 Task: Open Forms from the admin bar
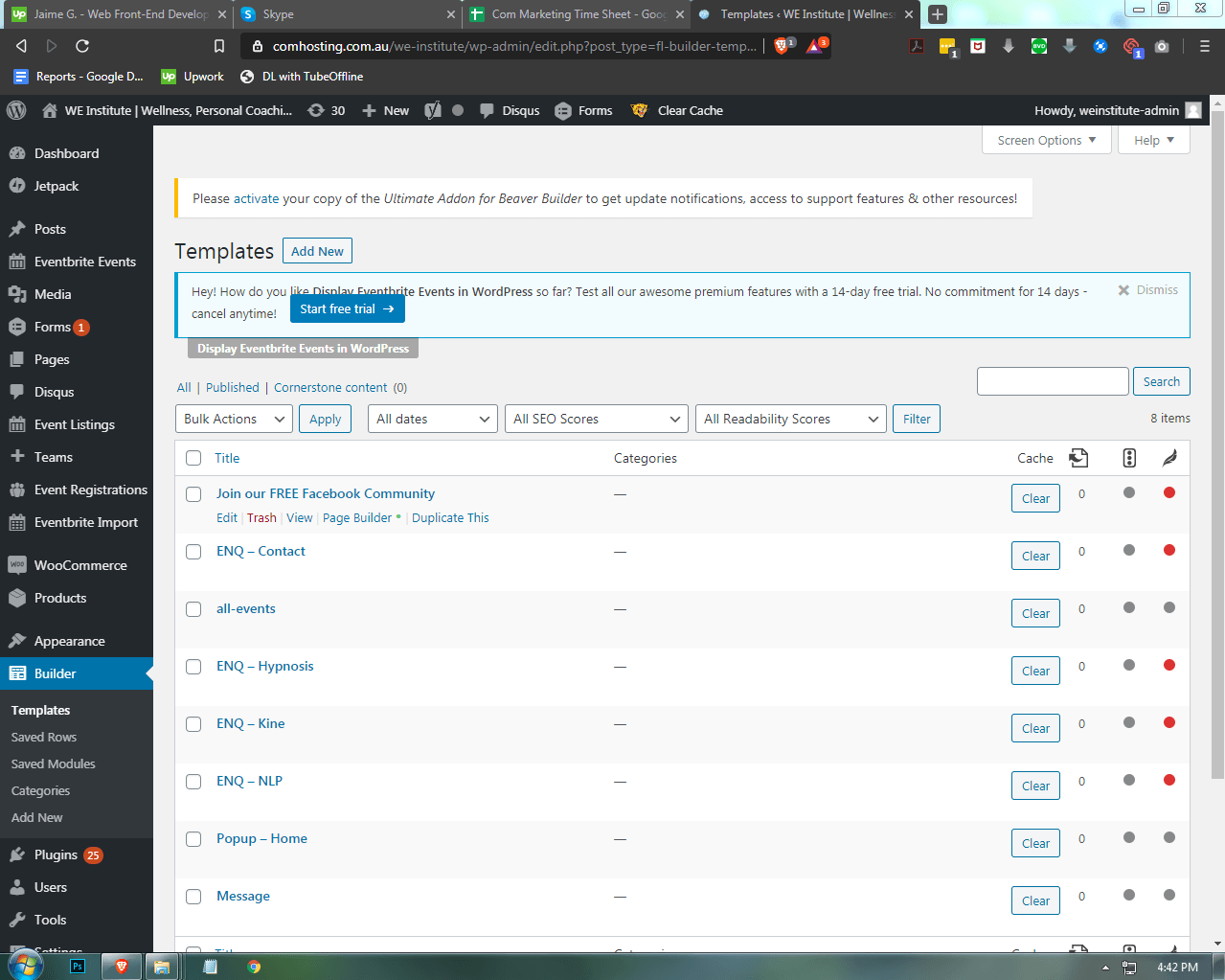pos(583,110)
